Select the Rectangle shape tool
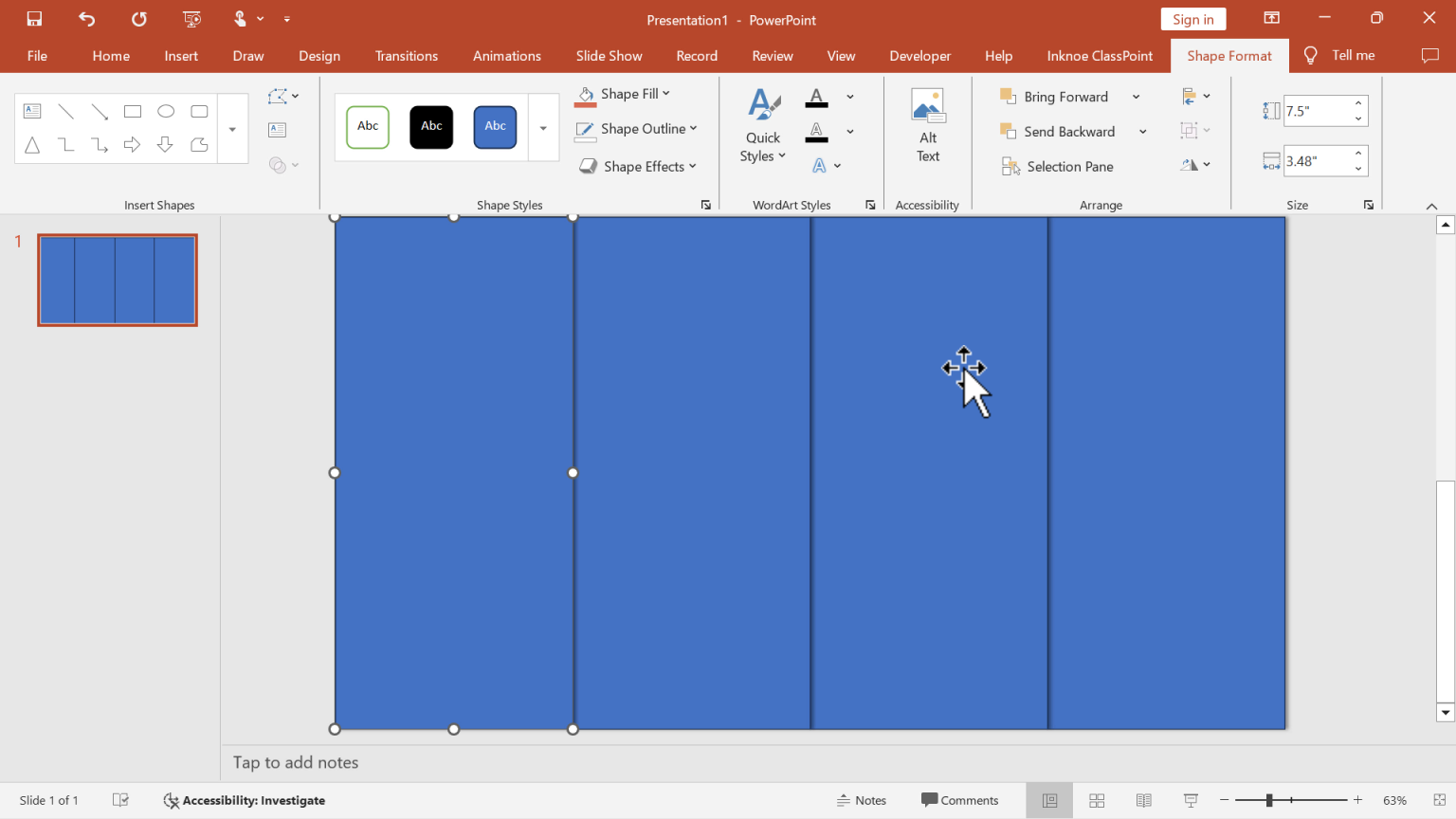The height and width of the screenshot is (819, 1456). (133, 111)
